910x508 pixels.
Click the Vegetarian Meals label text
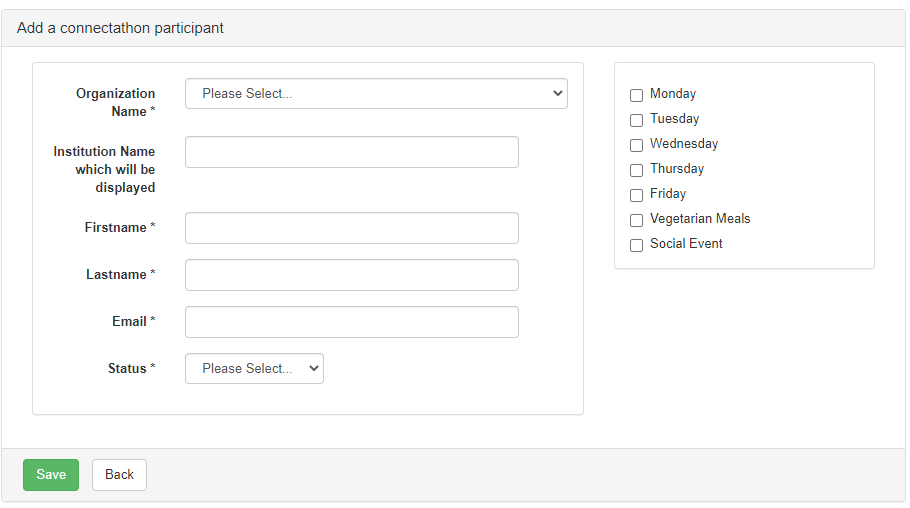click(x=700, y=219)
